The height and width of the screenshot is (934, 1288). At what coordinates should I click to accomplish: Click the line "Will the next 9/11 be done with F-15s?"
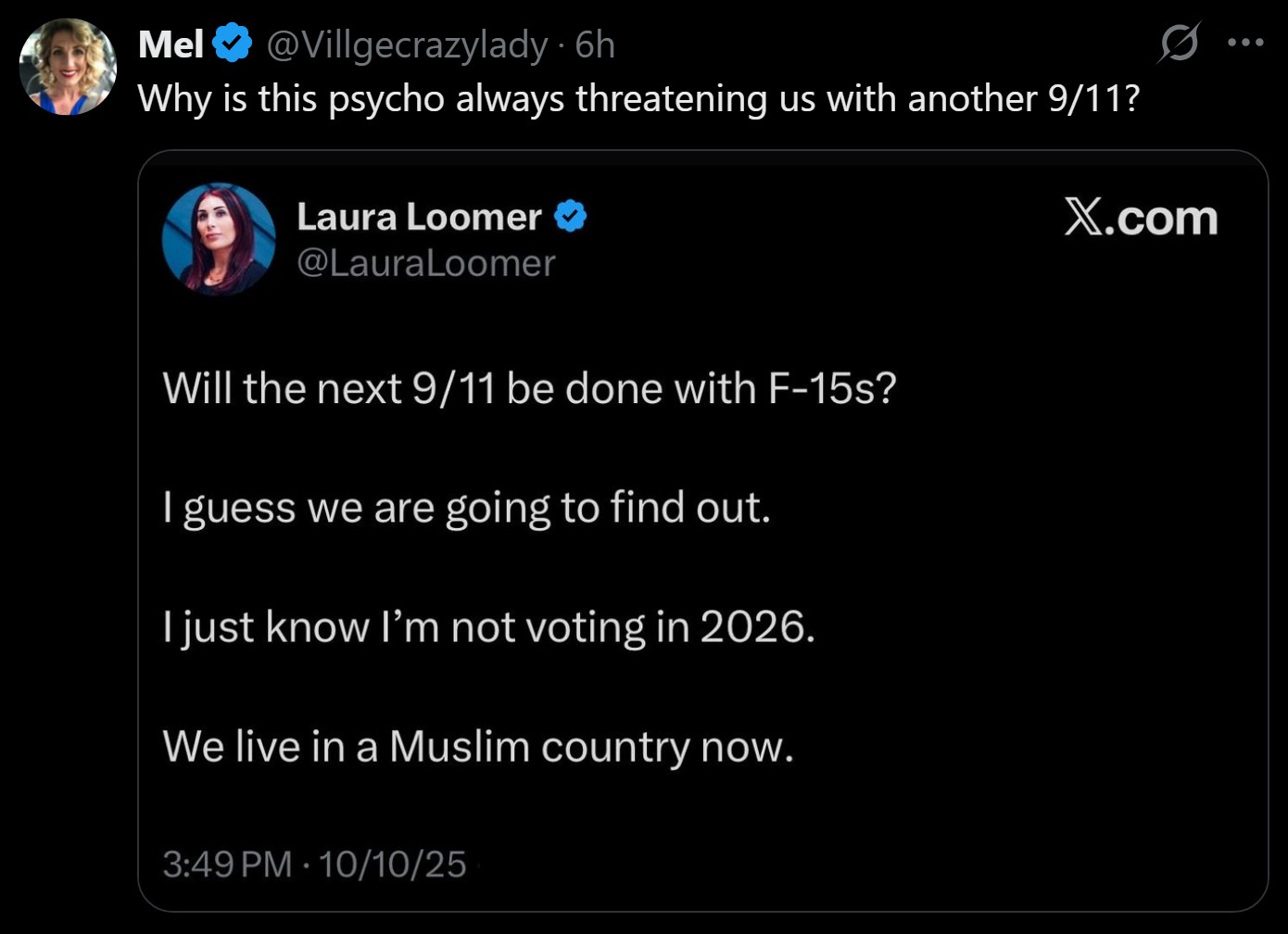(x=529, y=388)
